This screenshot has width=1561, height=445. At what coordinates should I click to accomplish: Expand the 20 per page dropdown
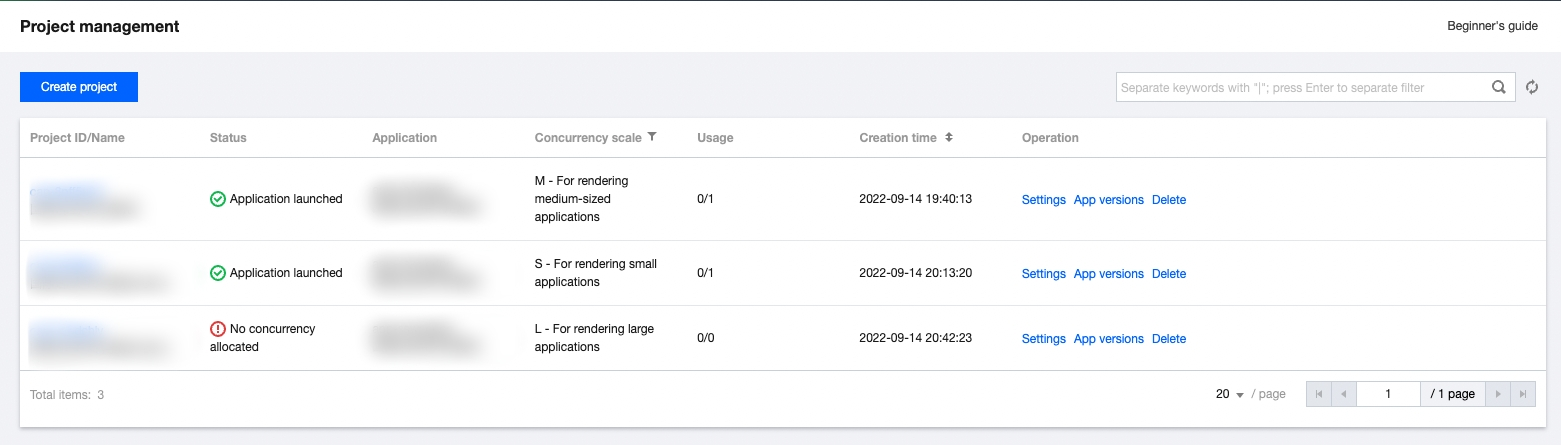1230,394
